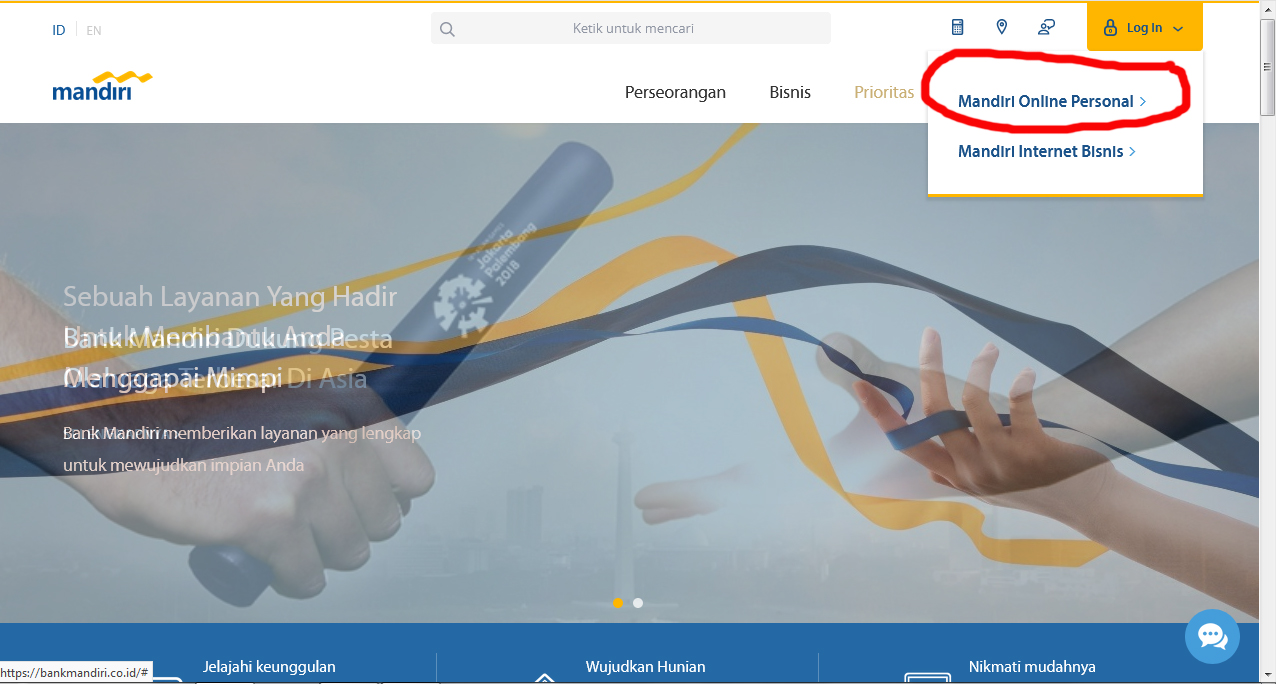Click the scrollbar up arrow
This screenshot has width=1276, height=684.
tap(1268, 11)
